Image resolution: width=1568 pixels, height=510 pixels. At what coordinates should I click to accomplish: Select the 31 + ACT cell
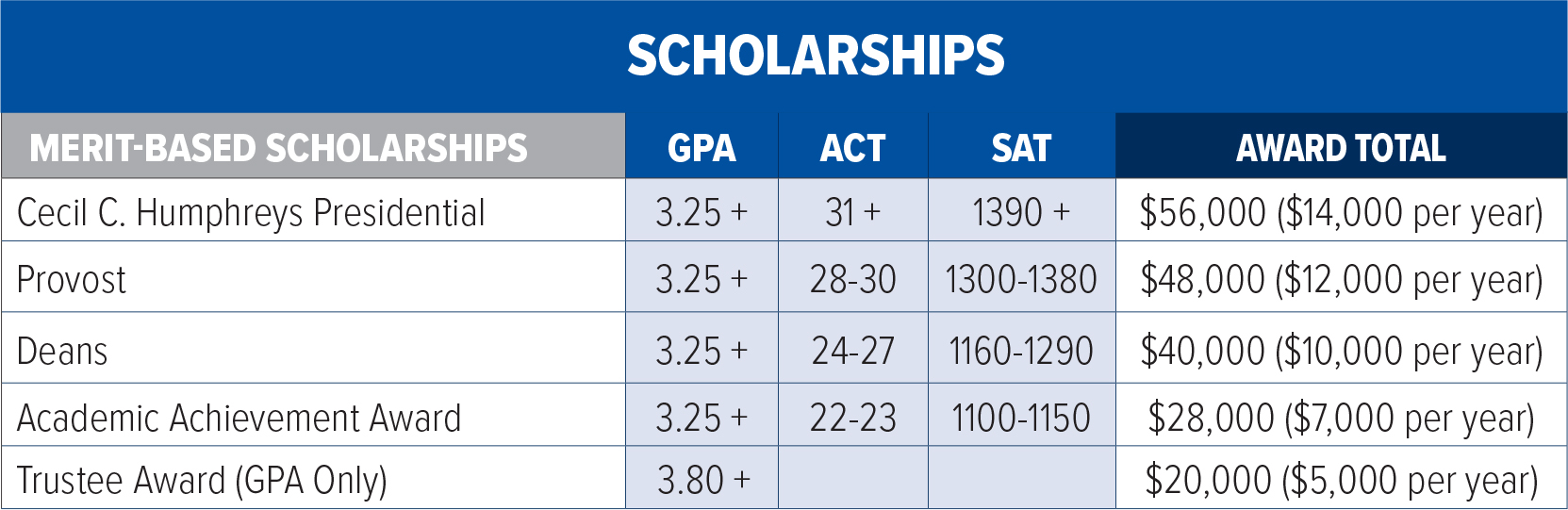(852, 212)
